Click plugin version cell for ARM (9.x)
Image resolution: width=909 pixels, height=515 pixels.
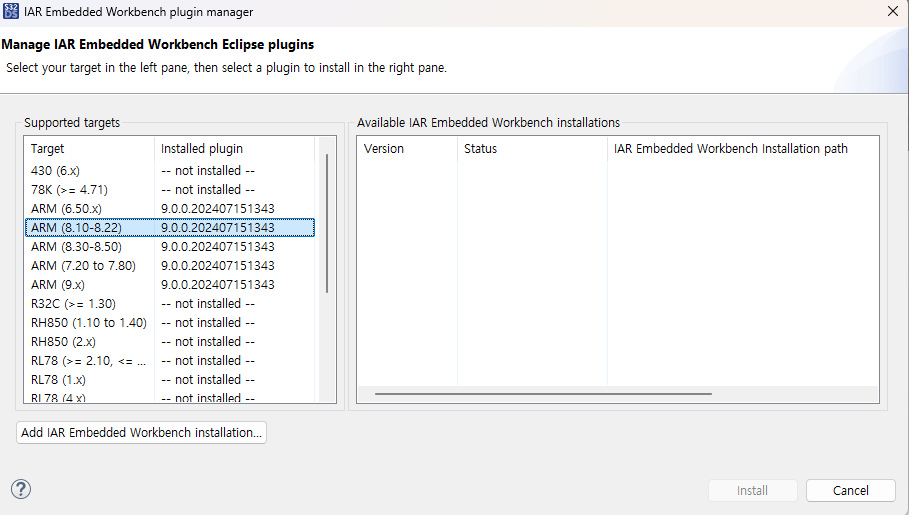[218, 285]
